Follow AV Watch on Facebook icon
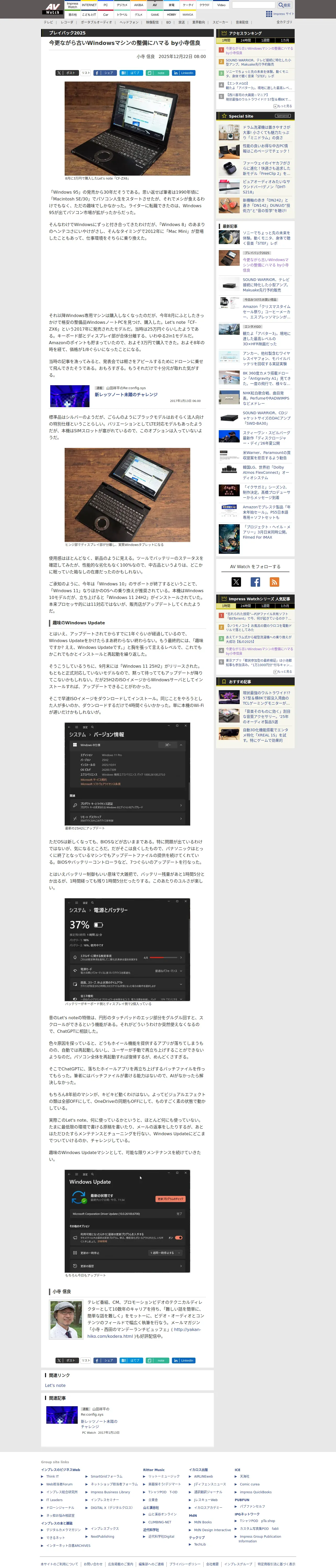The image size is (336, 1568). pyautogui.click(x=255, y=582)
